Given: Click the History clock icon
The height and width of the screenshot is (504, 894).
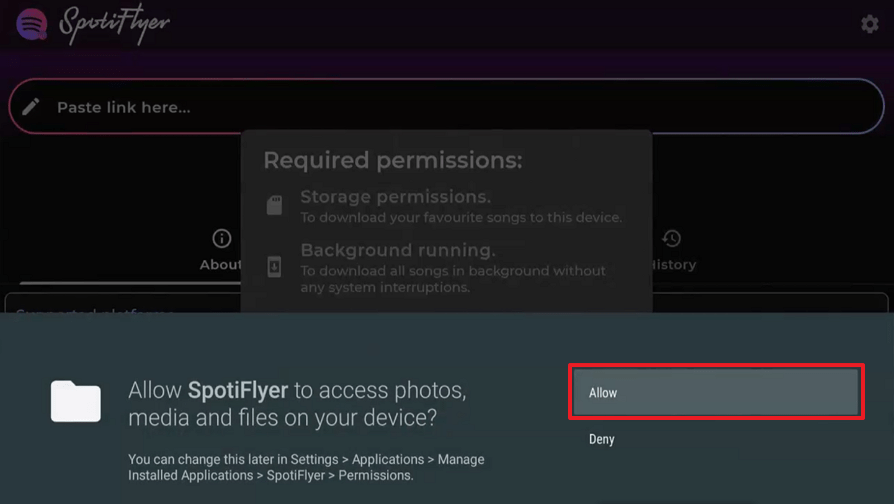Looking at the screenshot, I should [x=672, y=238].
